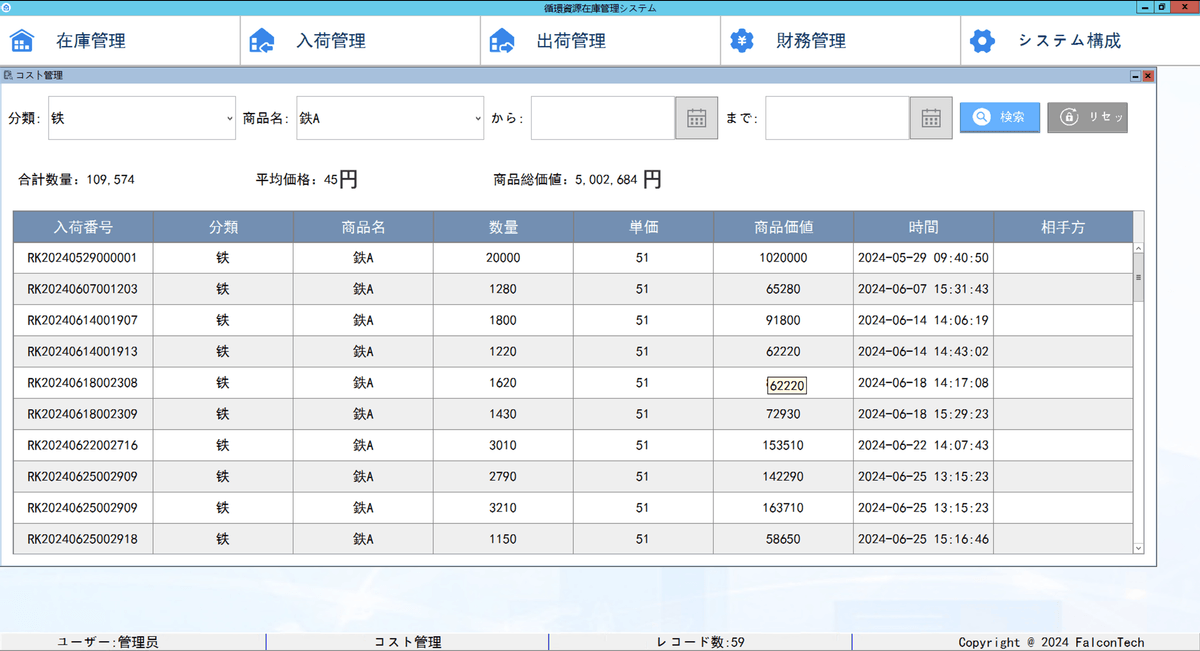Select row with 入荷番号 RK20240622002716
Image resolution: width=1200 pixels, height=651 pixels.
[x=82, y=445]
